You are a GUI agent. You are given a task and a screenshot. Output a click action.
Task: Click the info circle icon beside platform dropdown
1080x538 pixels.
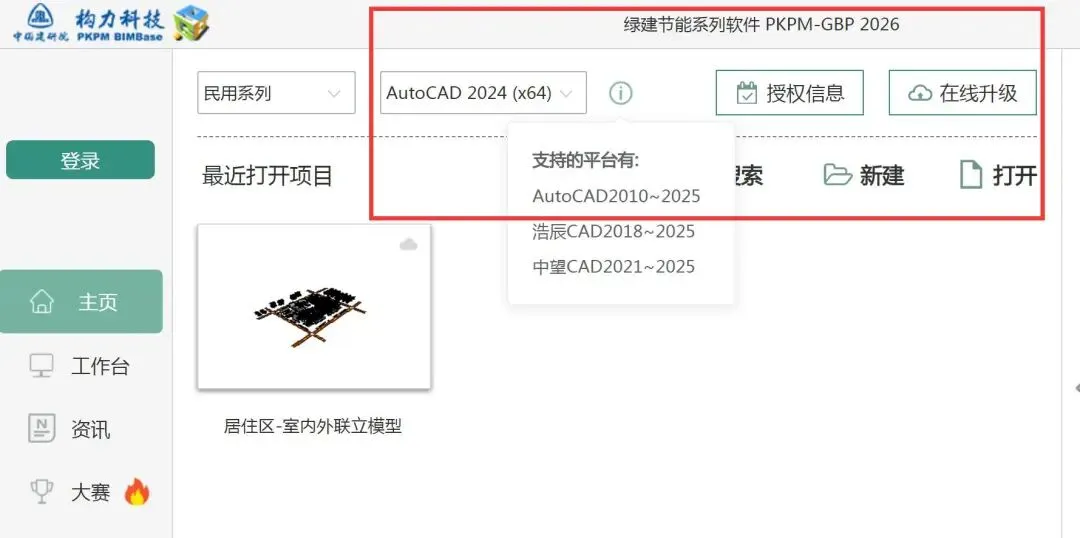click(x=621, y=92)
